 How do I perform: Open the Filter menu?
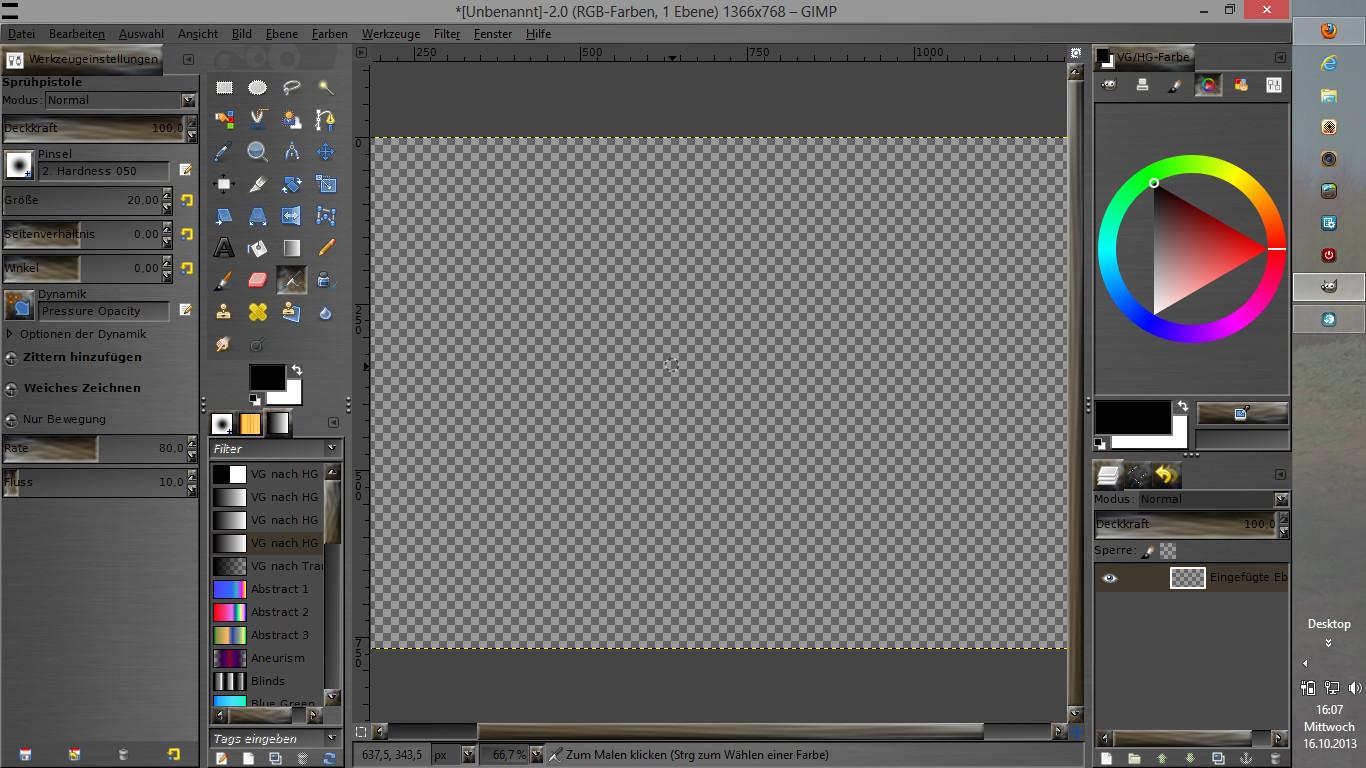point(446,34)
